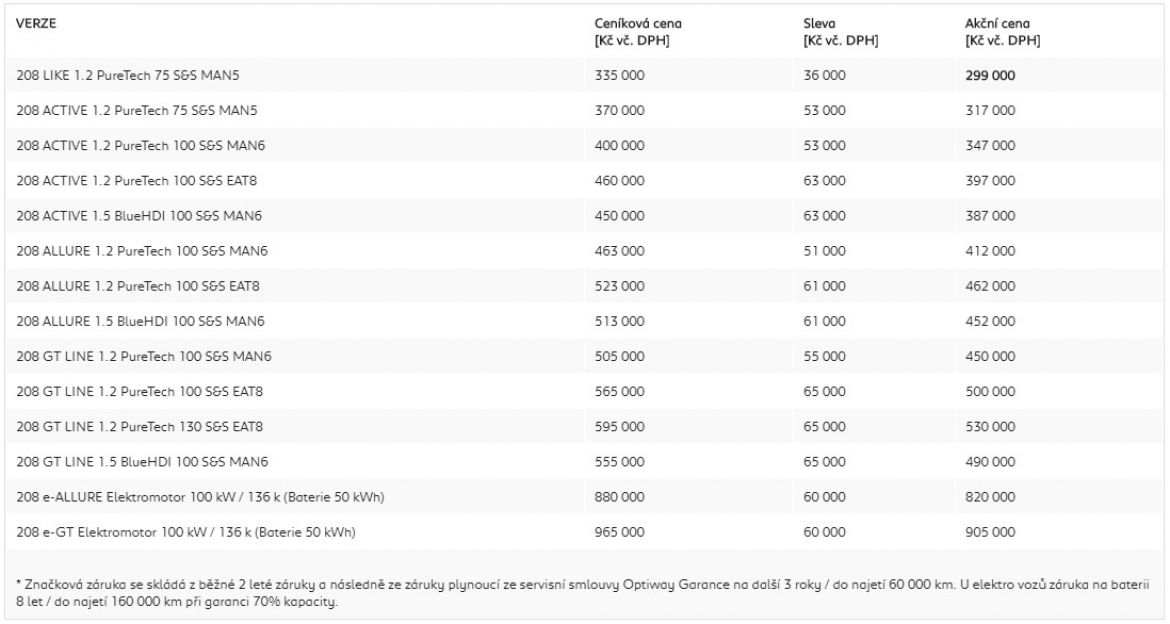Image resolution: width=1170 pixels, height=624 pixels.
Task: Click the Akční cena column header
Action: (x=1002, y=32)
